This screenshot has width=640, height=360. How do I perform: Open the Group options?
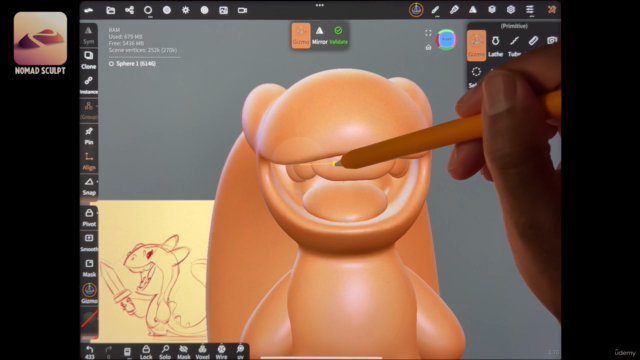pyautogui.click(x=89, y=111)
